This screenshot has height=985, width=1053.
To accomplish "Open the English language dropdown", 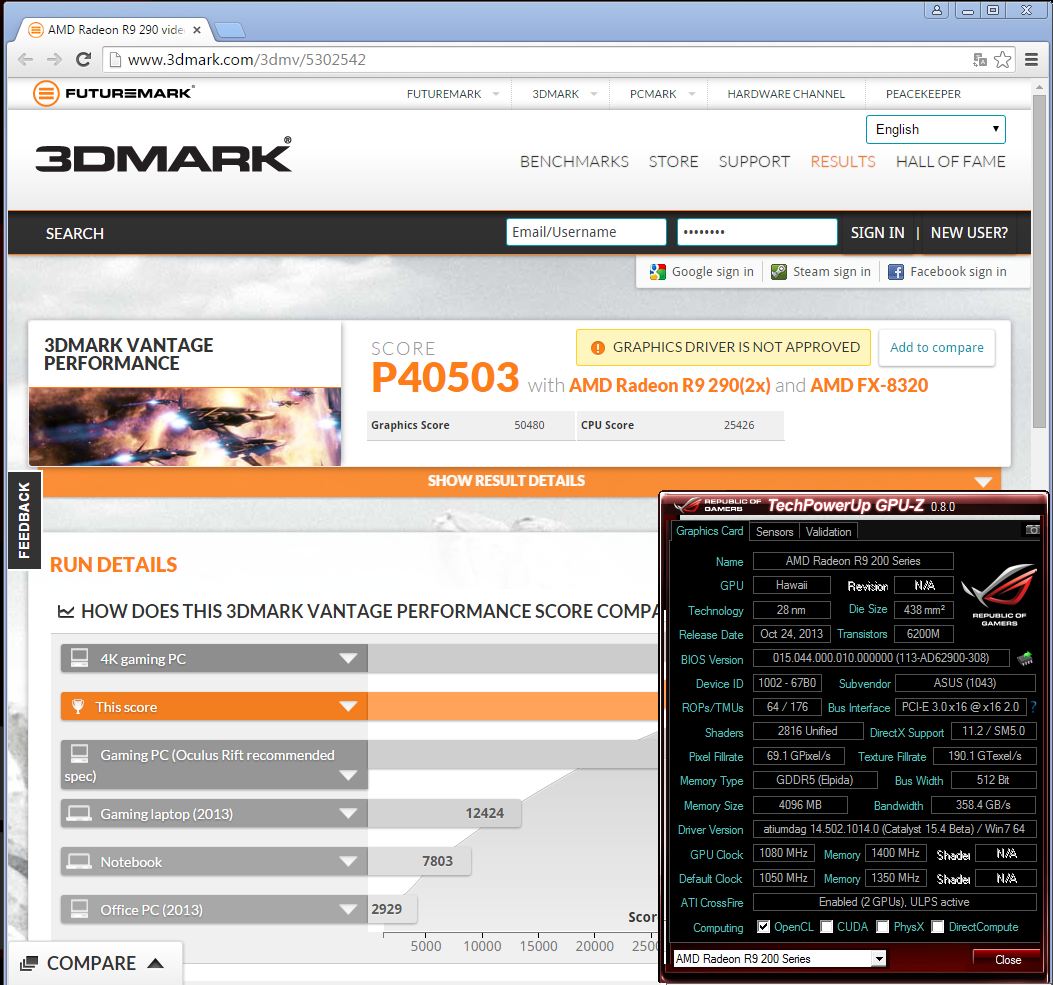I will tap(935, 129).
